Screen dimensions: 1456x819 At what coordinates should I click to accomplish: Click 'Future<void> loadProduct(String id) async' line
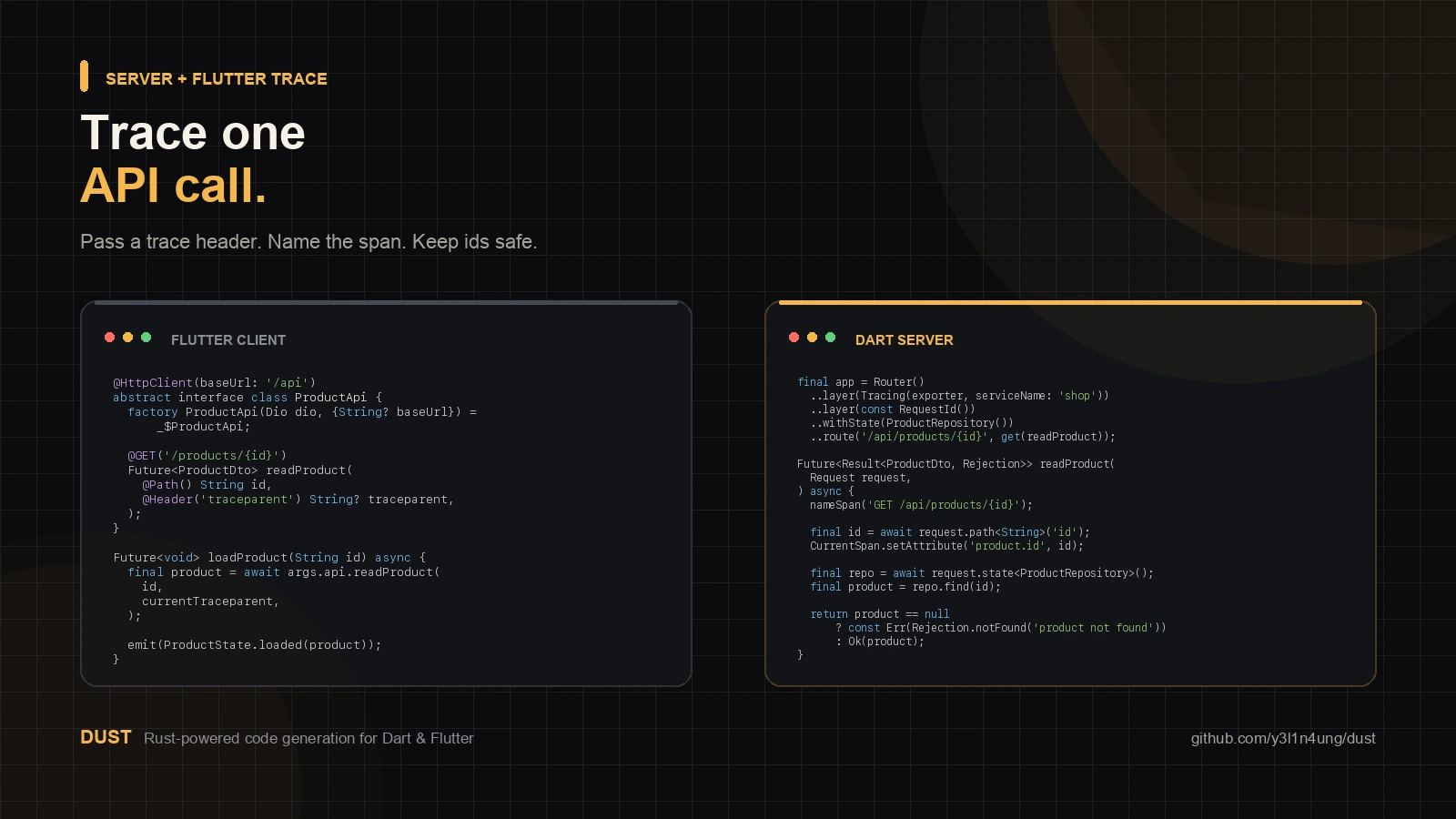[269, 558]
